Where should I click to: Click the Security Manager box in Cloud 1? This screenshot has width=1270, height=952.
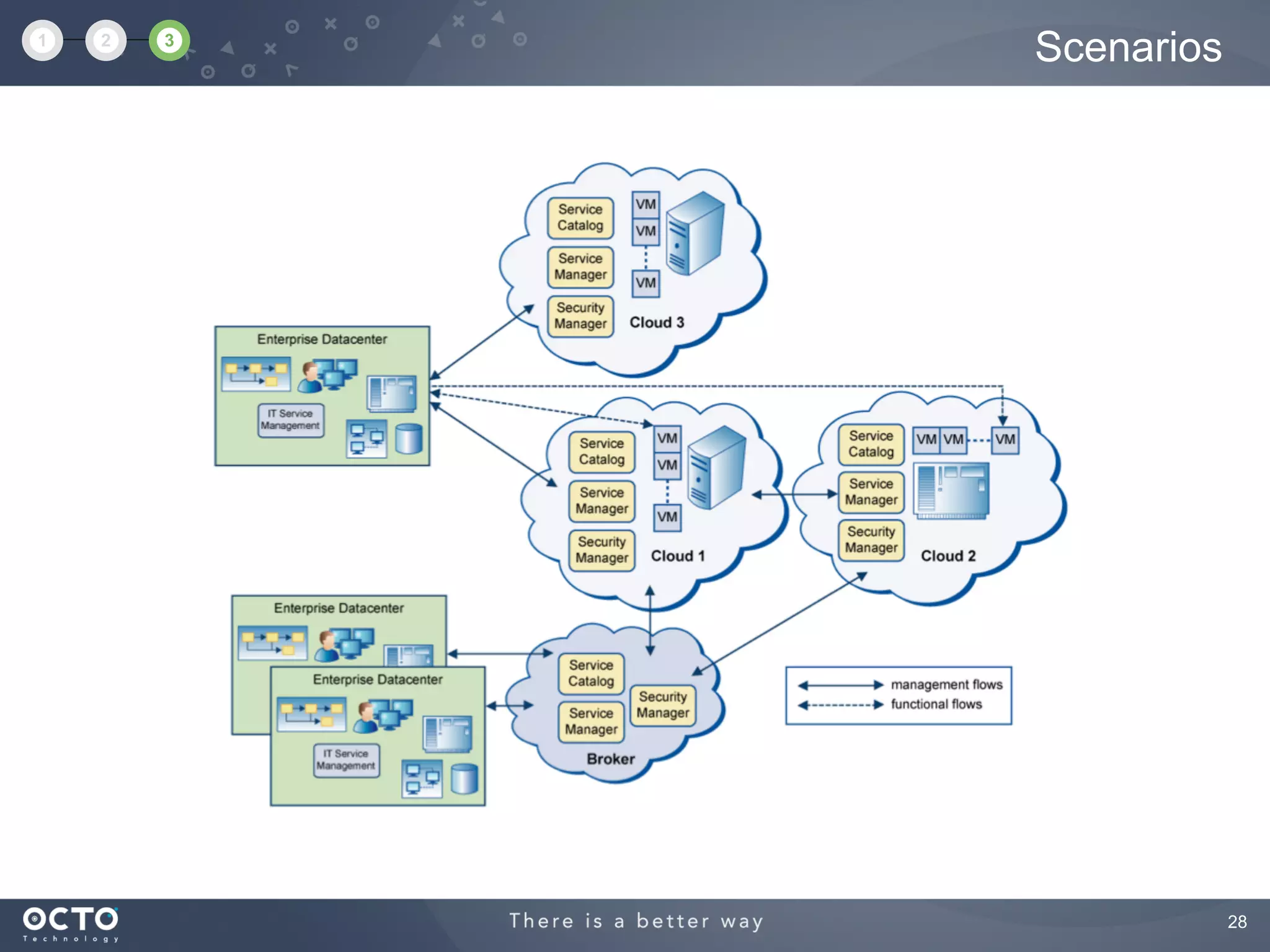pos(602,550)
